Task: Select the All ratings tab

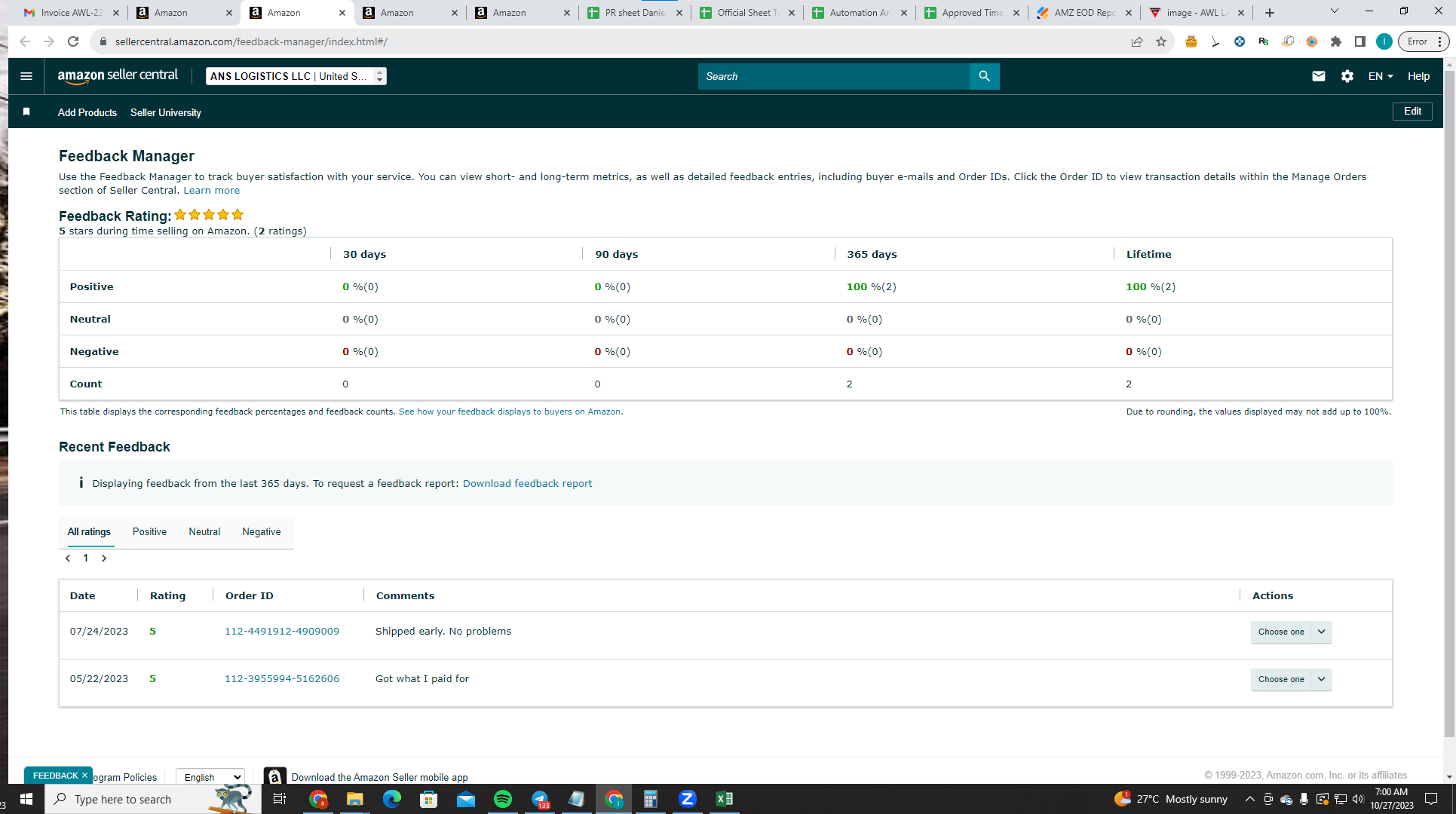Action: click(x=89, y=532)
